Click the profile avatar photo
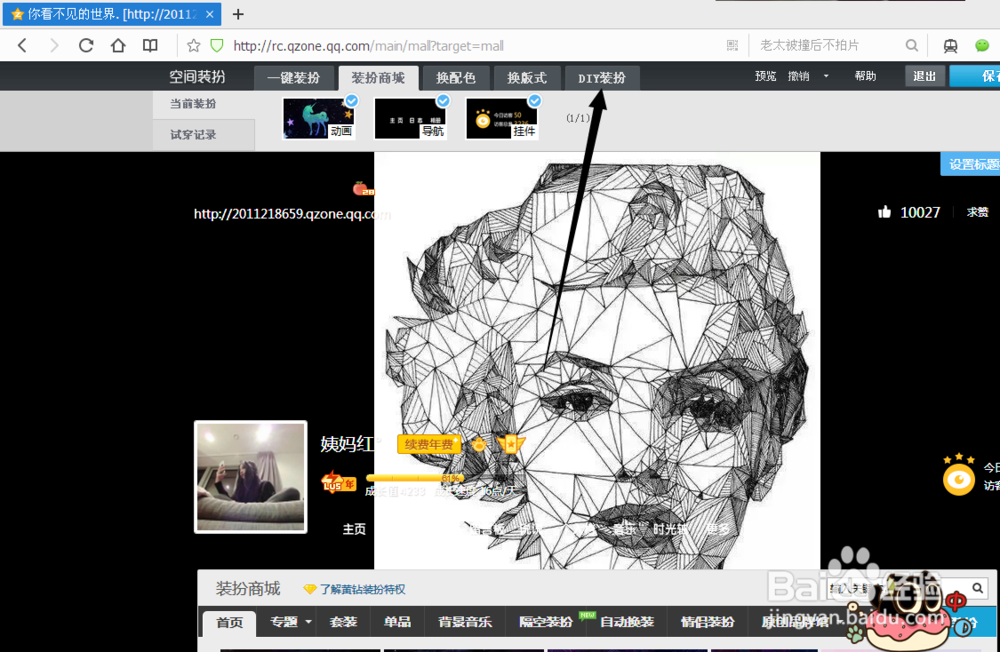Viewport: 1000px width, 652px height. tap(251, 477)
